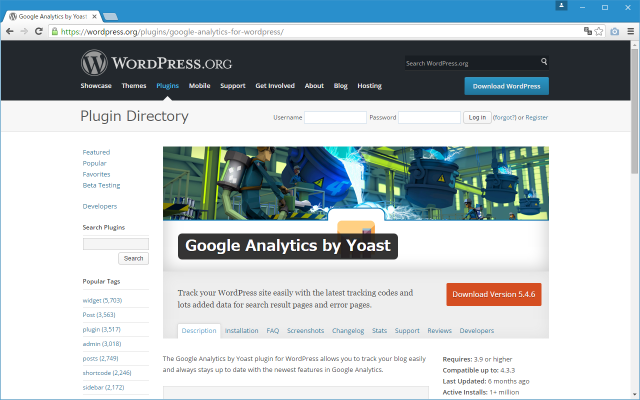The image size is (640, 400).
Task: Open the admin tag link
Action: click(102, 344)
